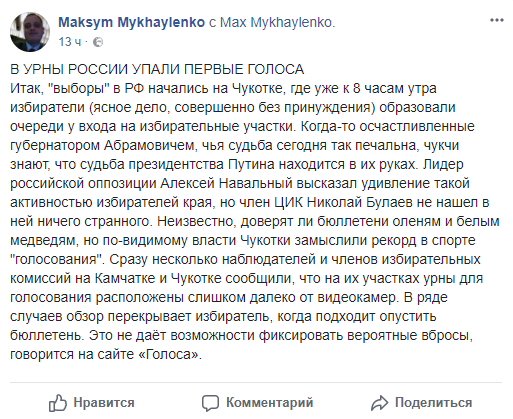The height and width of the screenshot is (419, 513).
Task: Click the Нравится label
Action: pyautogui.click(x=104, y=403)
